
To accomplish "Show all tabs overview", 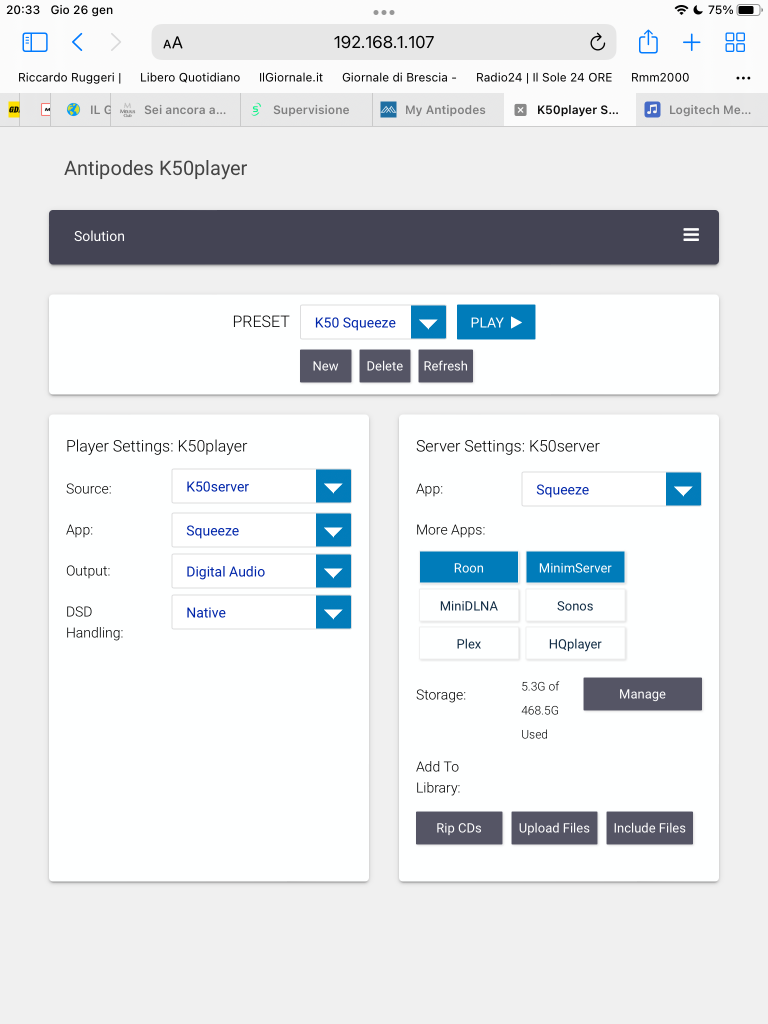I will pyautogui.click(x=735, y=42).
